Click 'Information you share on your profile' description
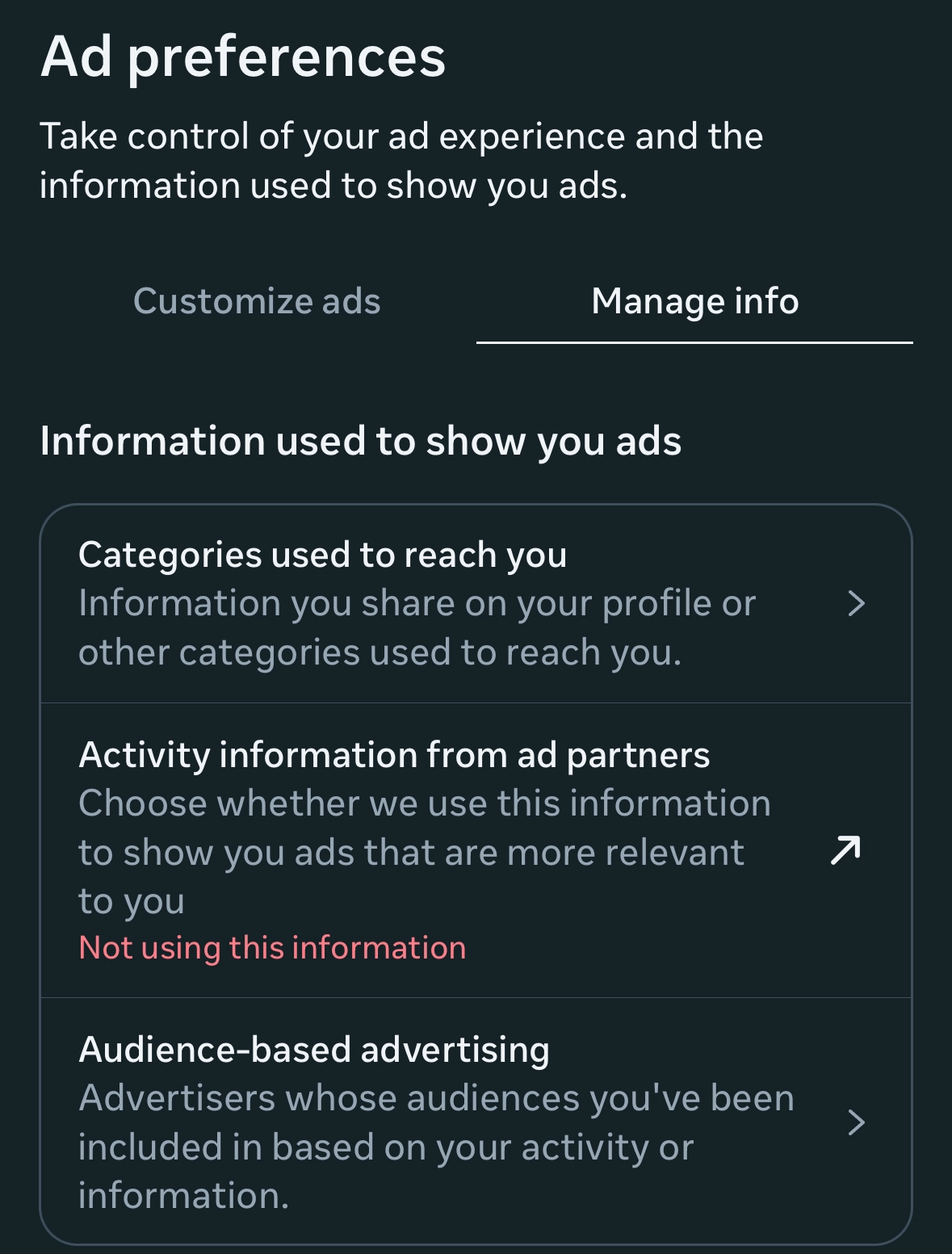The width and height of the screenshot is (952, 1254). tap(417, 603)
